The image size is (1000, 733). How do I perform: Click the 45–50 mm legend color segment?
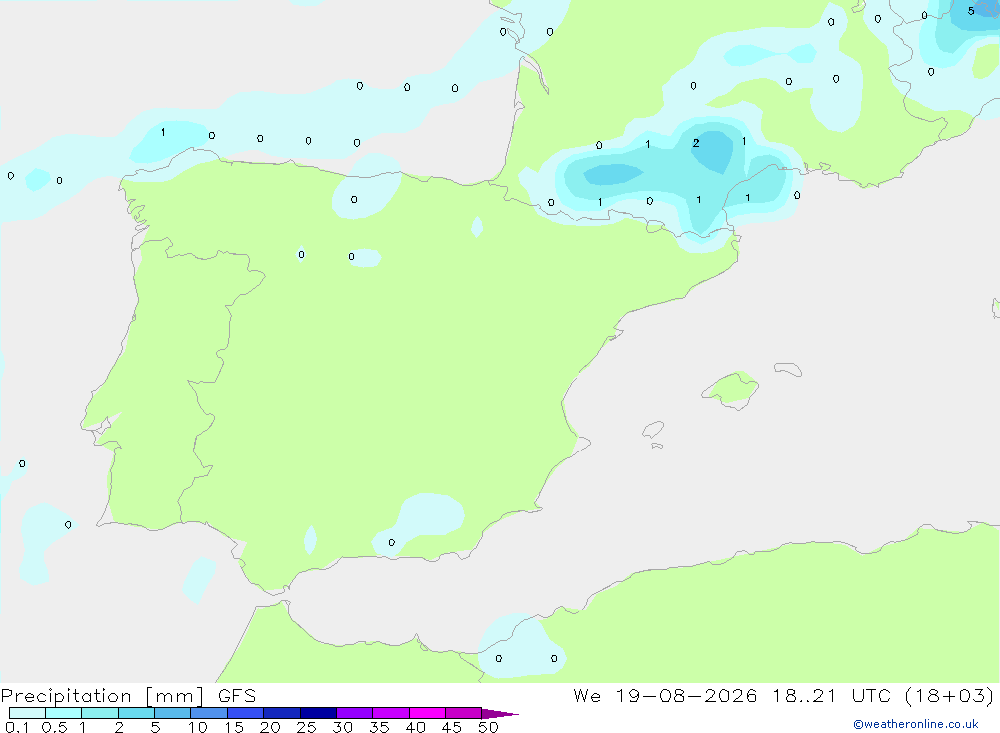[x=463, y=713]
